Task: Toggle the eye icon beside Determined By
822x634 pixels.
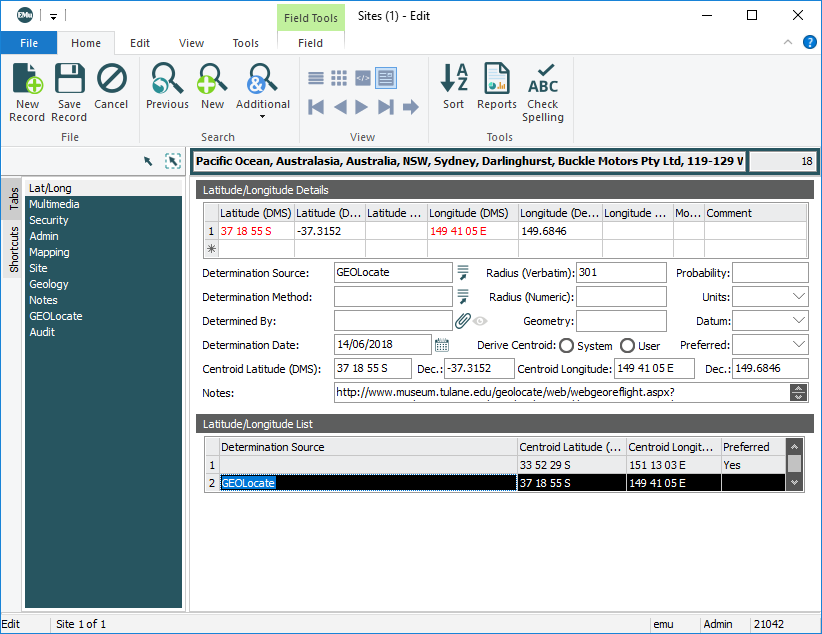Action: coord(480,321)
